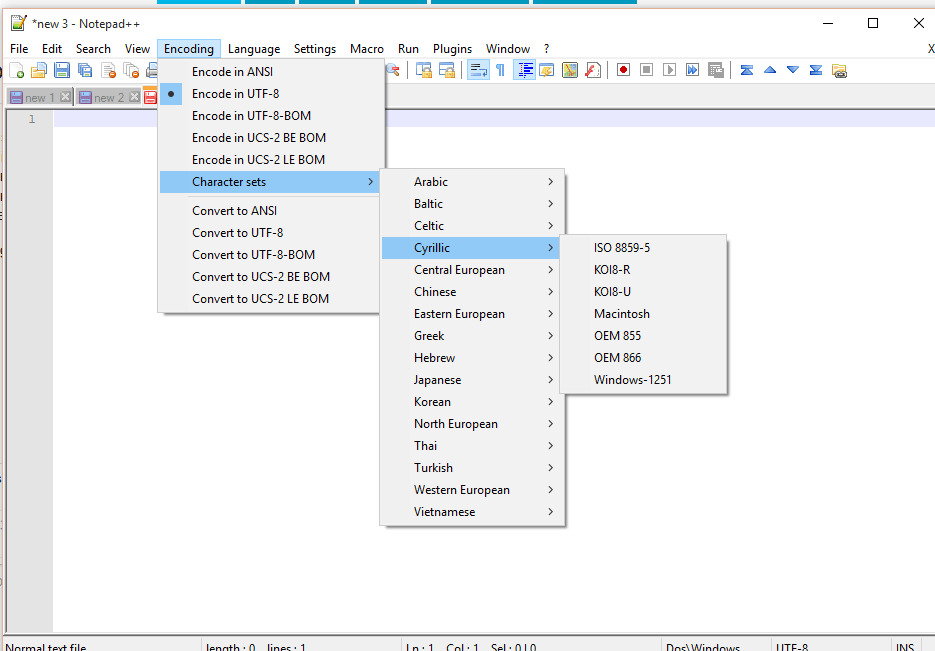Click the Playback macro triangle icon
Viewport: 935px width, 651px height.
[670, 70]
